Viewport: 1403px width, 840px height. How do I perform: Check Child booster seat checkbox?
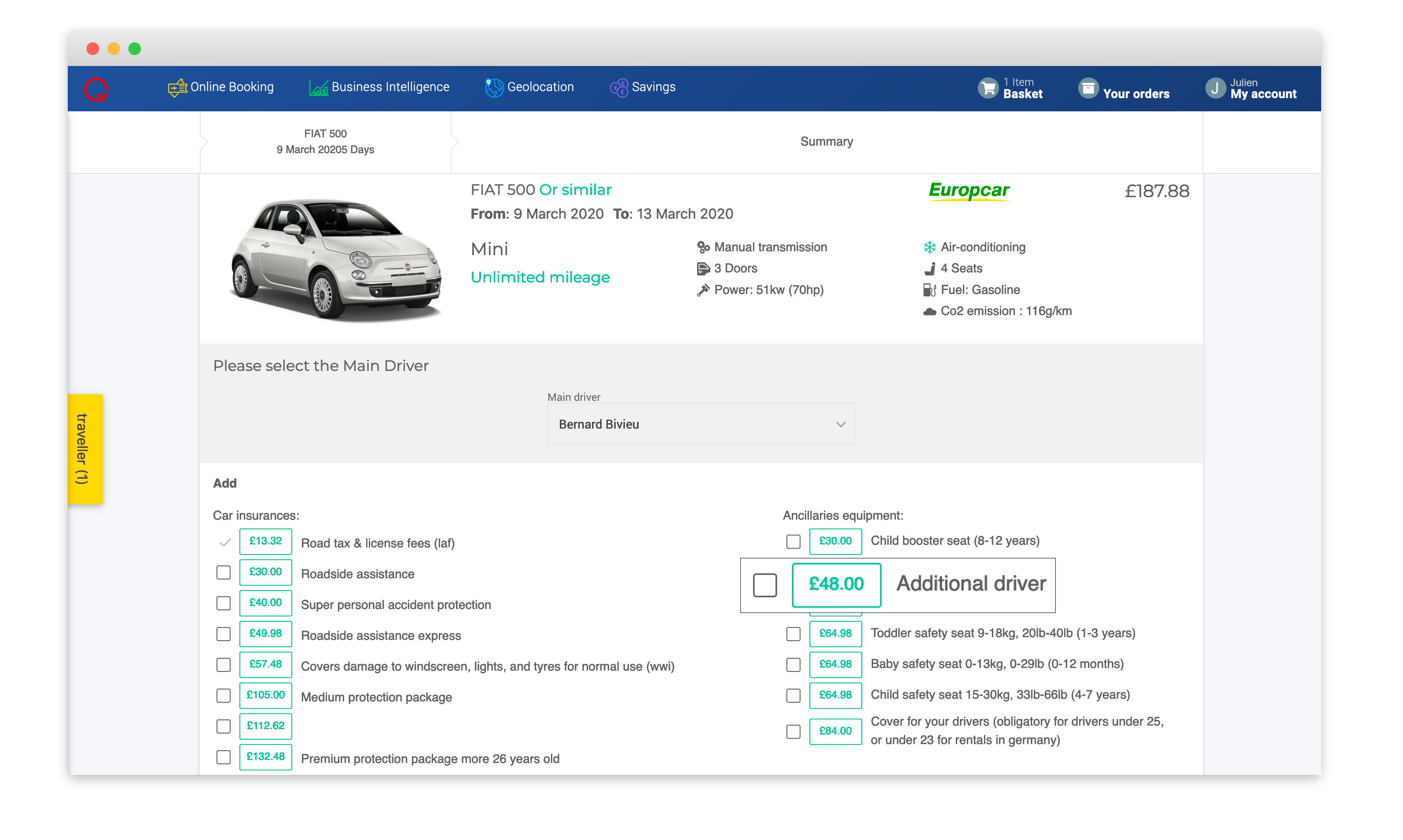point(793,542)
